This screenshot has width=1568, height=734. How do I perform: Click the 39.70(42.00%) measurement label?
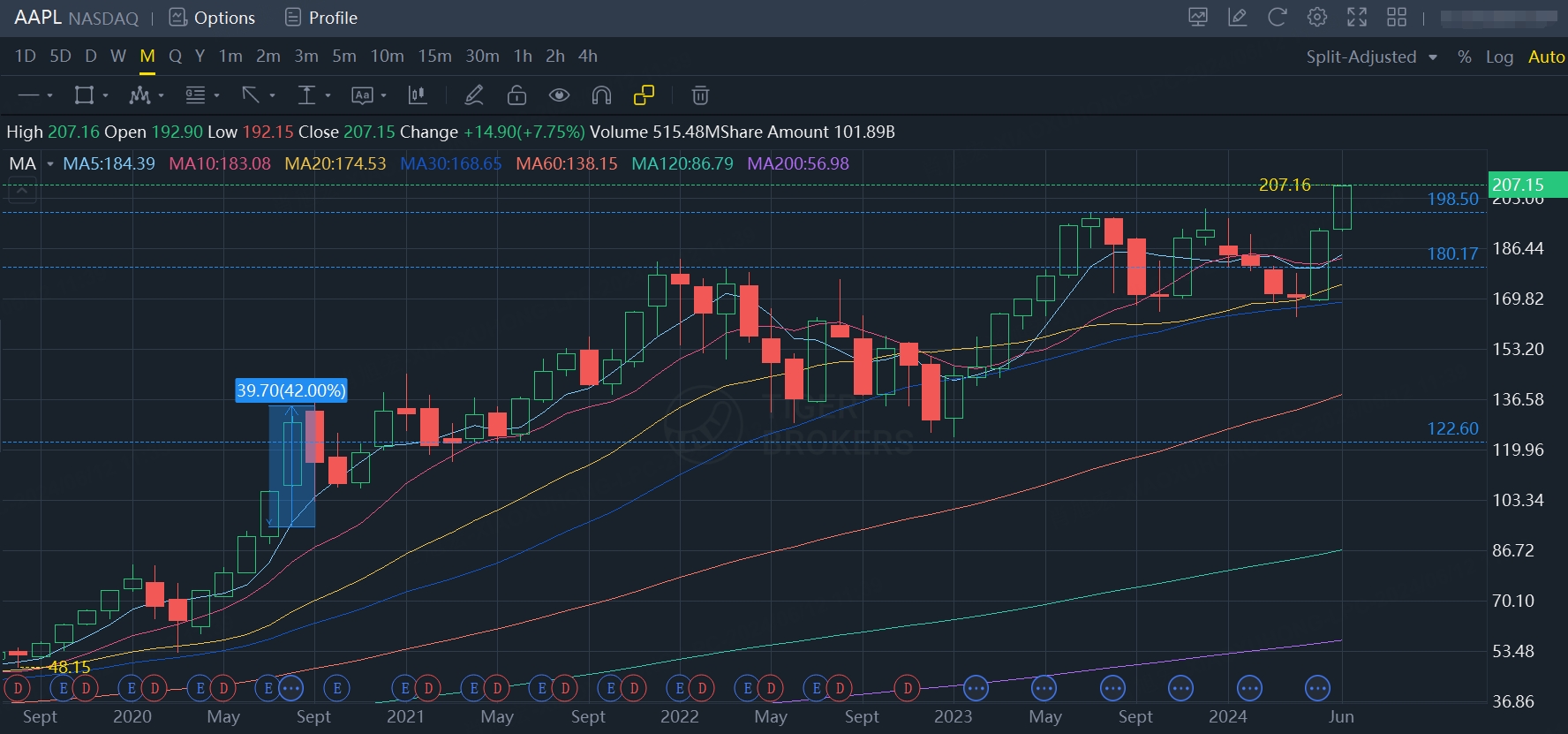(290, 390)
